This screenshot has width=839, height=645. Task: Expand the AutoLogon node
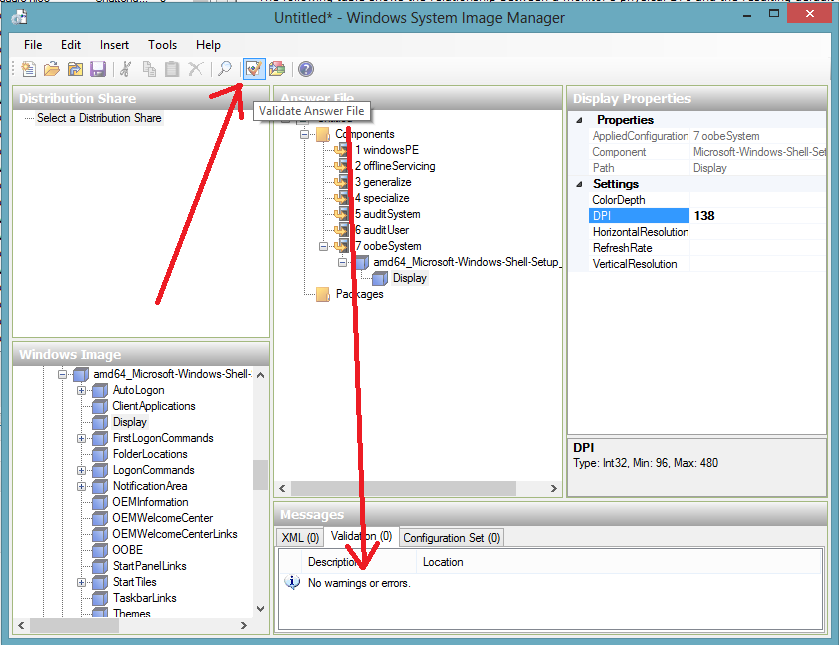[81, 390]
